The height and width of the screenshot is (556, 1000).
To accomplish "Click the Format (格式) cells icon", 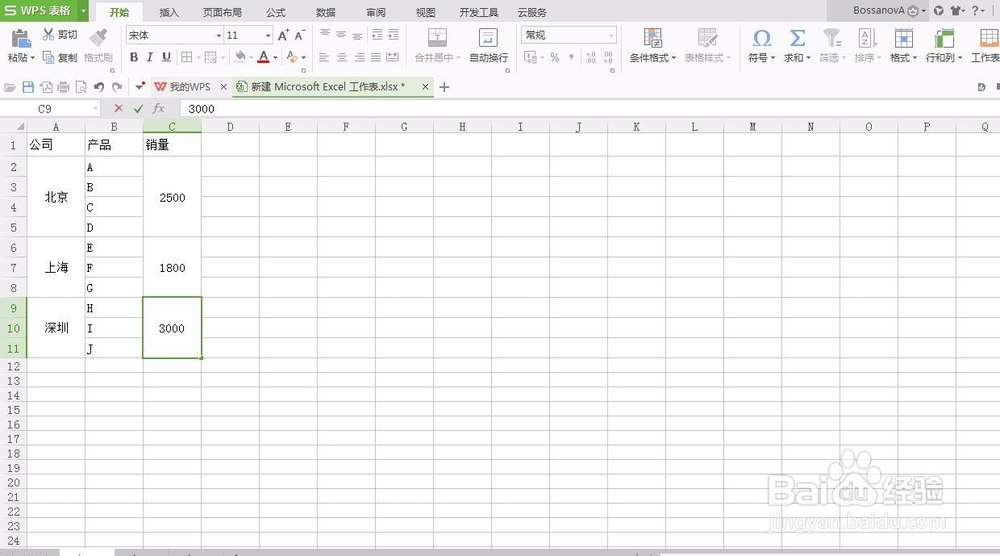I will click(903, 38).
